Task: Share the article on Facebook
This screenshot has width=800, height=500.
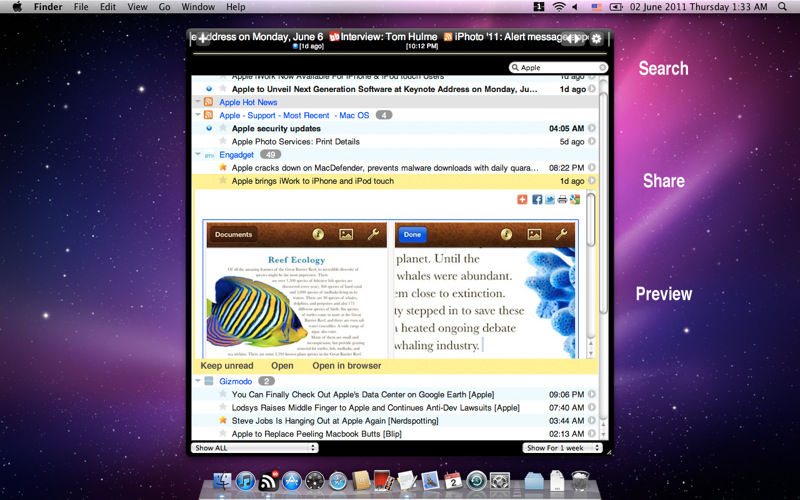Action: [x=537, y=199]
